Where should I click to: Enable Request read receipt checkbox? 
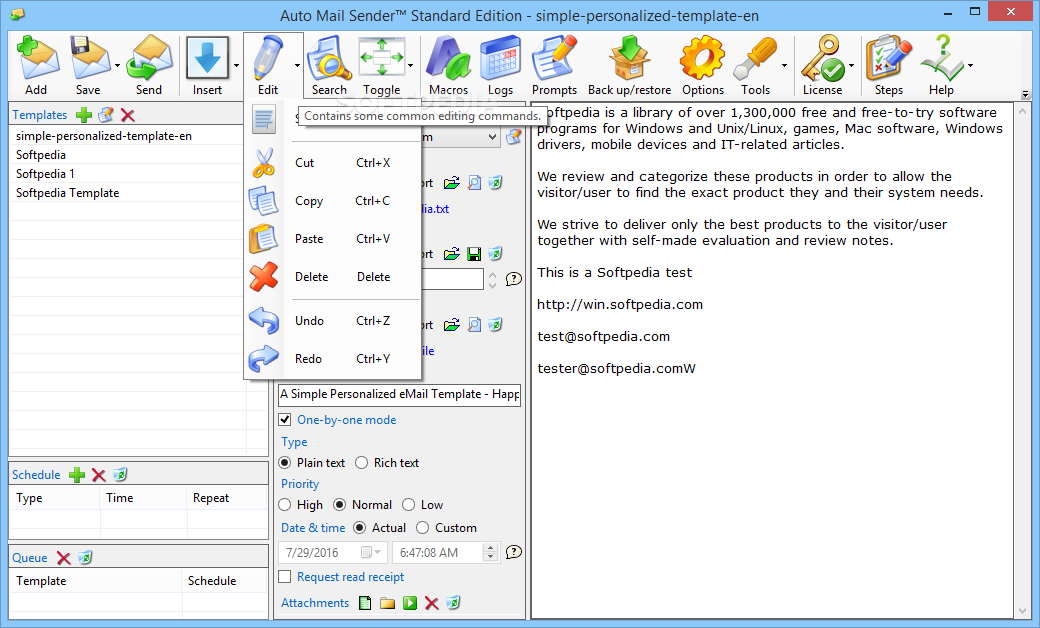(285, 577)
